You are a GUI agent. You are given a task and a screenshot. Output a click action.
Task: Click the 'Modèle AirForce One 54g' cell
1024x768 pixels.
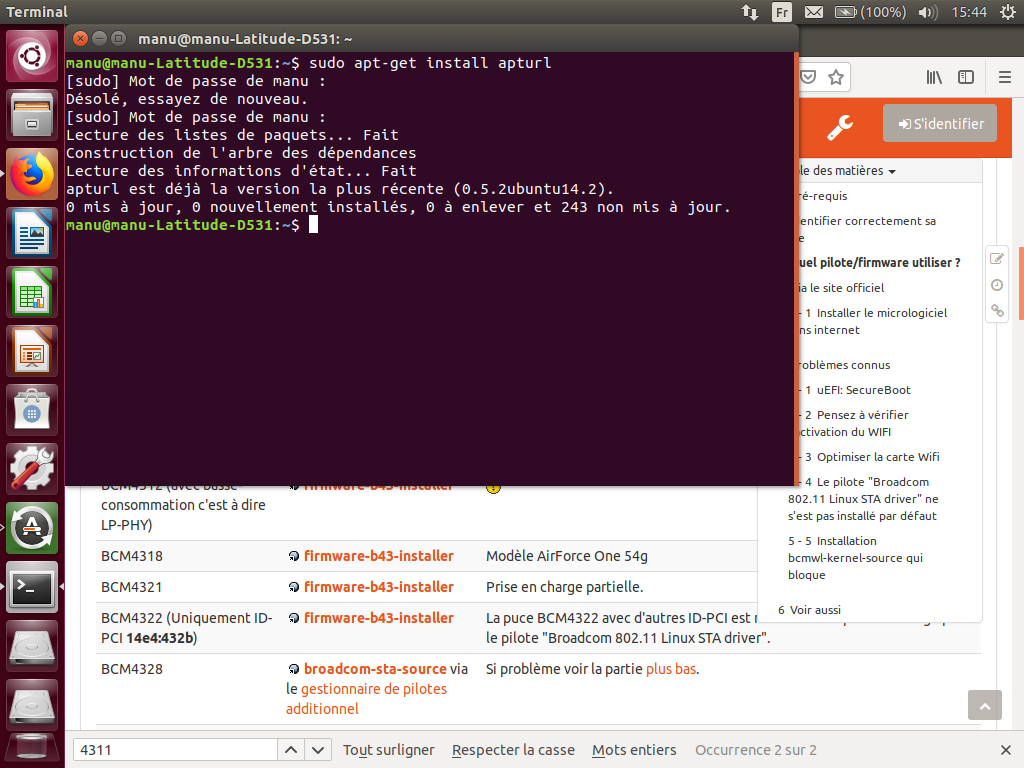click(566, 556)
